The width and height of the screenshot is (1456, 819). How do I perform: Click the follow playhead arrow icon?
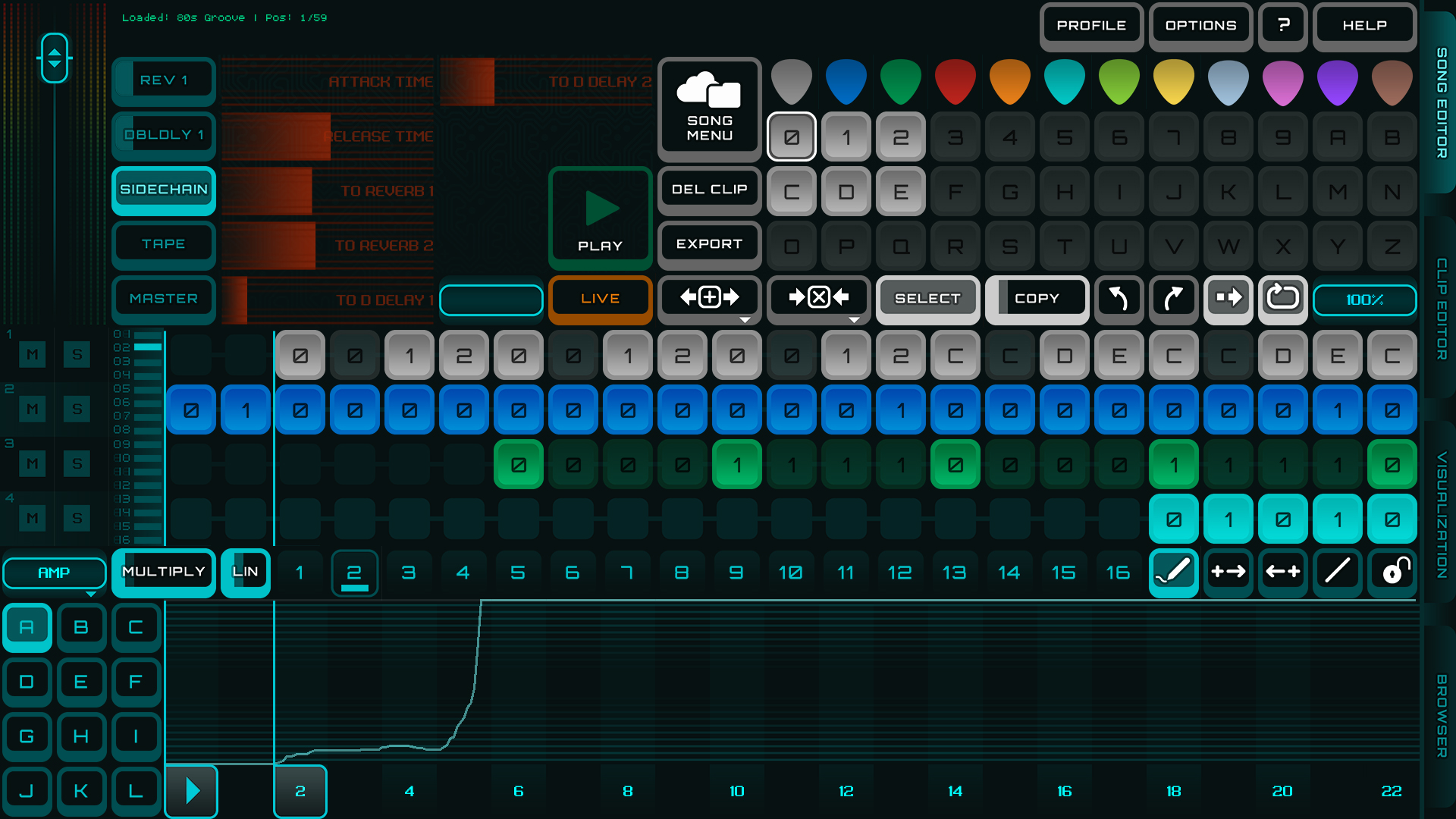[1228, 298]
